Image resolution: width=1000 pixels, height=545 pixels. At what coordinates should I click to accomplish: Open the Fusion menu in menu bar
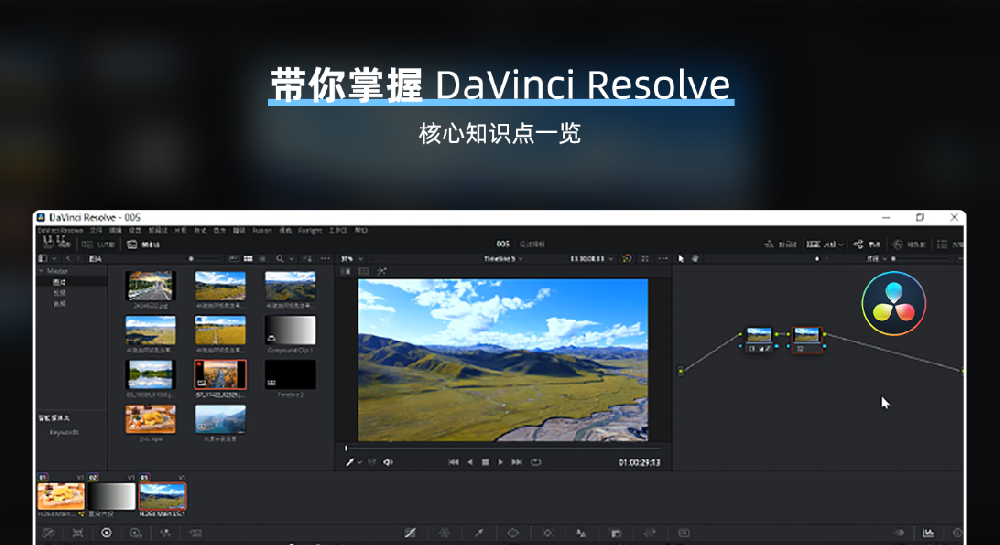point(262,230)
